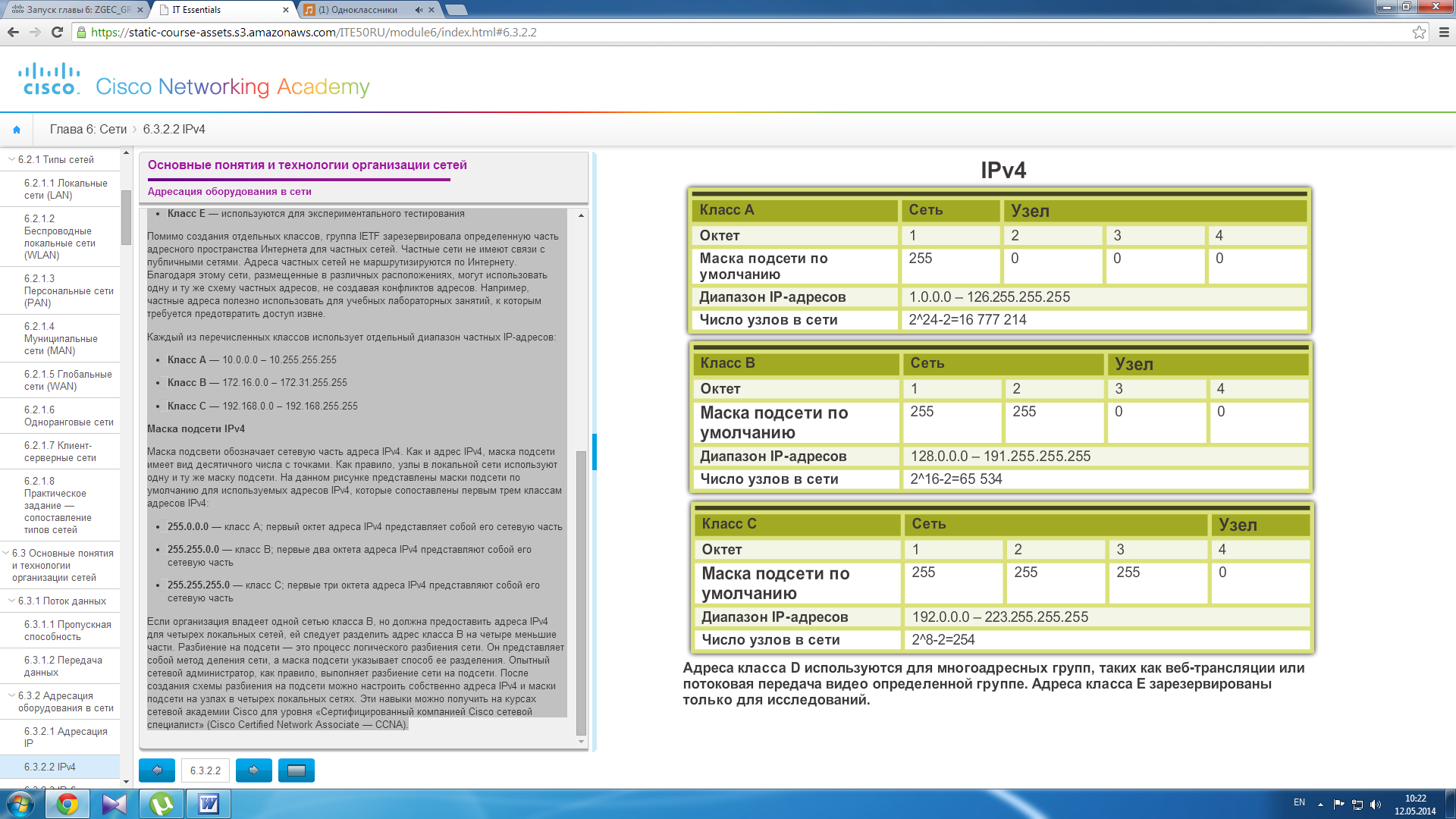Open 6.2.1.7 Клиент-серверные сети

[60, 451]
